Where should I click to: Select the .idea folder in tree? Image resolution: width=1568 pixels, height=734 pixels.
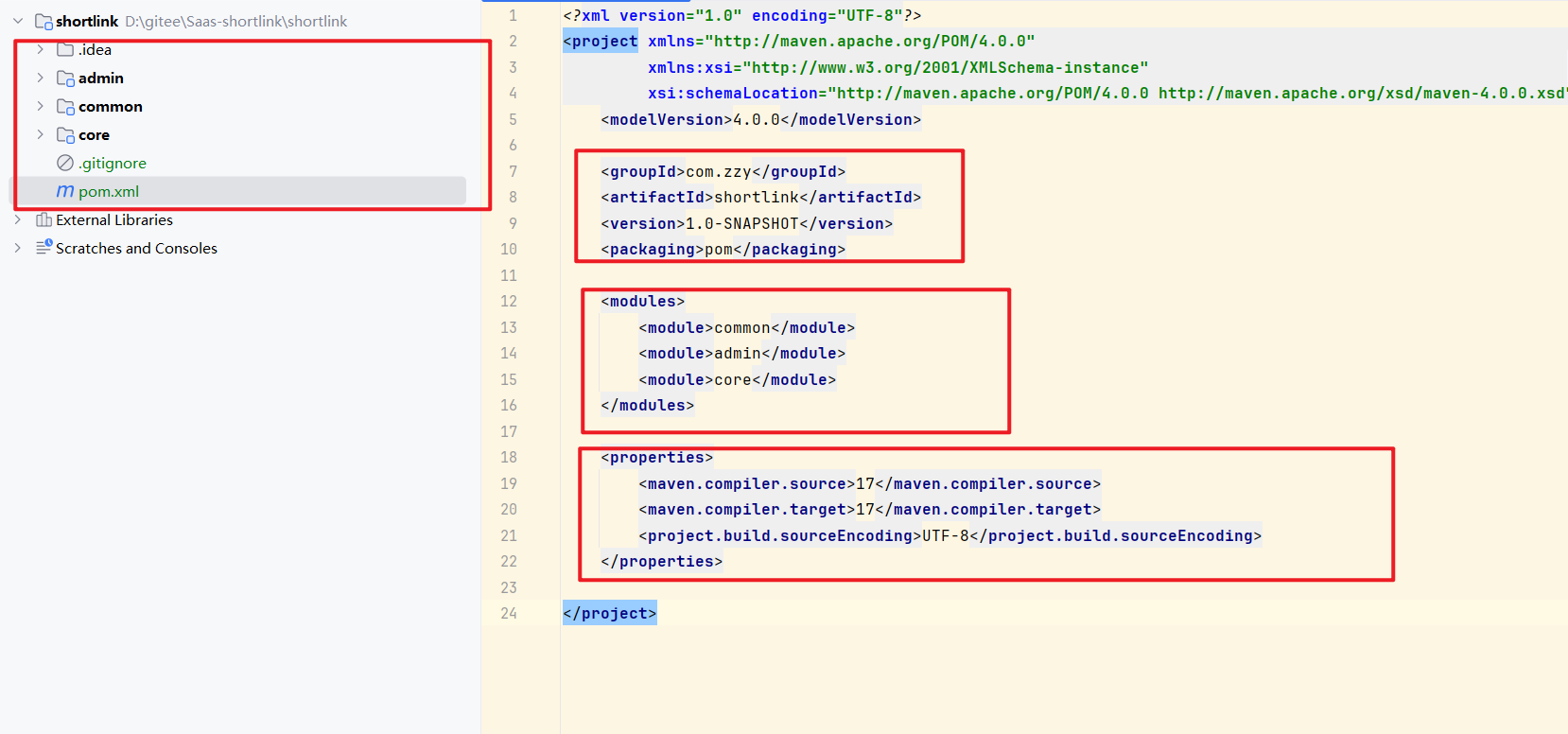pos(95,49)
